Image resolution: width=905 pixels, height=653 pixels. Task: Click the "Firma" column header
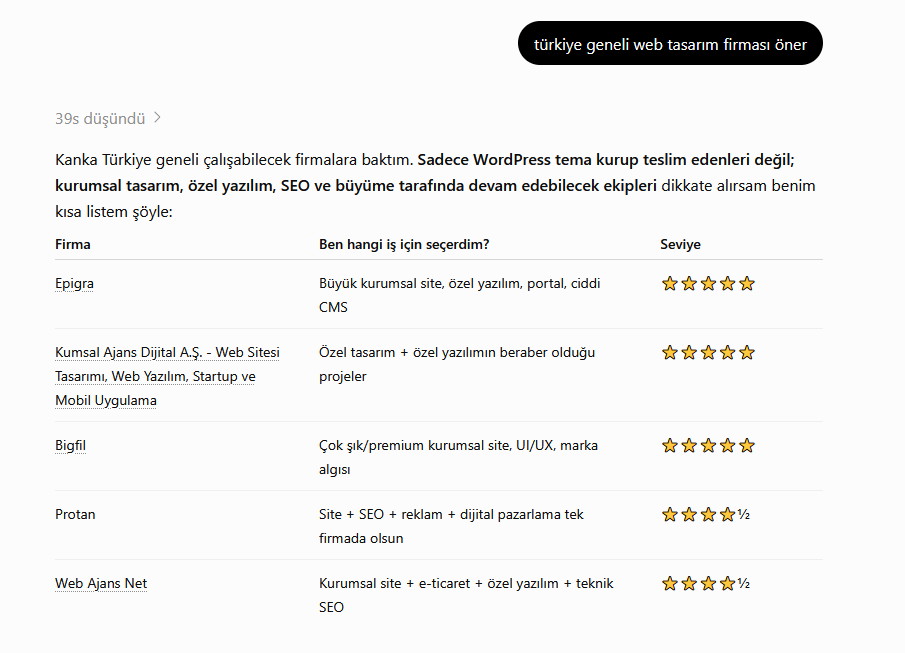[73, 244]
